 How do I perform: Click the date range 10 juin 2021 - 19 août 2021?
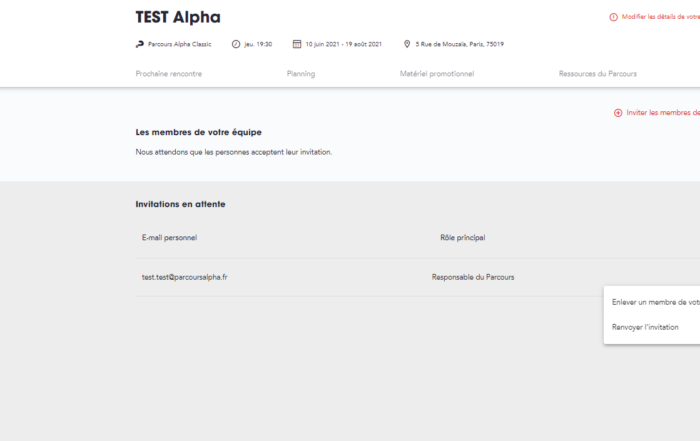pos(344,44)
